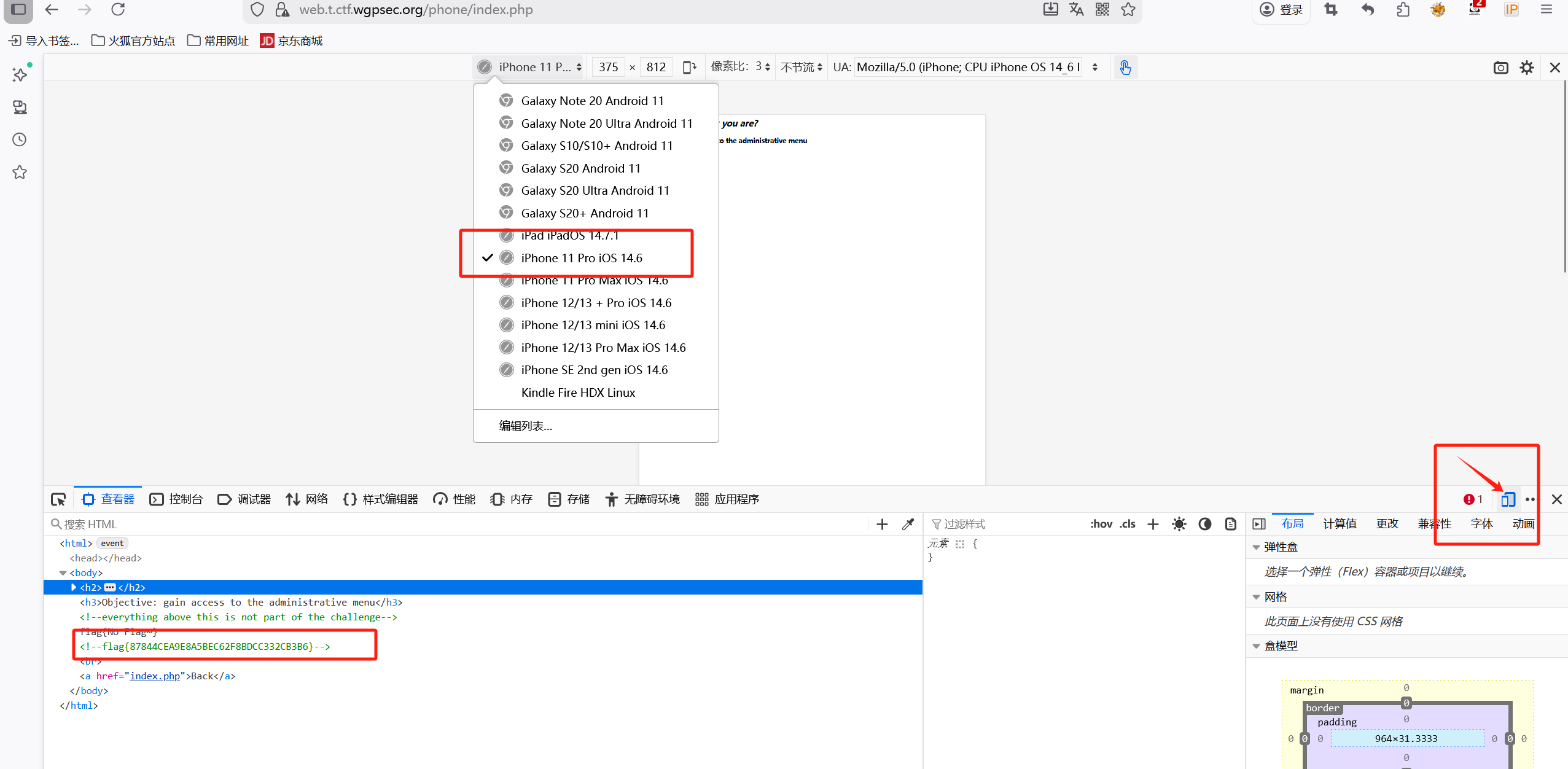Click the reload page button

pos(118,9)
